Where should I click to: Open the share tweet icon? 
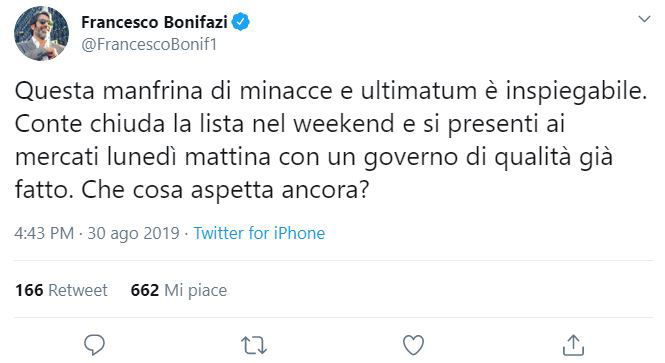point(573,345)
